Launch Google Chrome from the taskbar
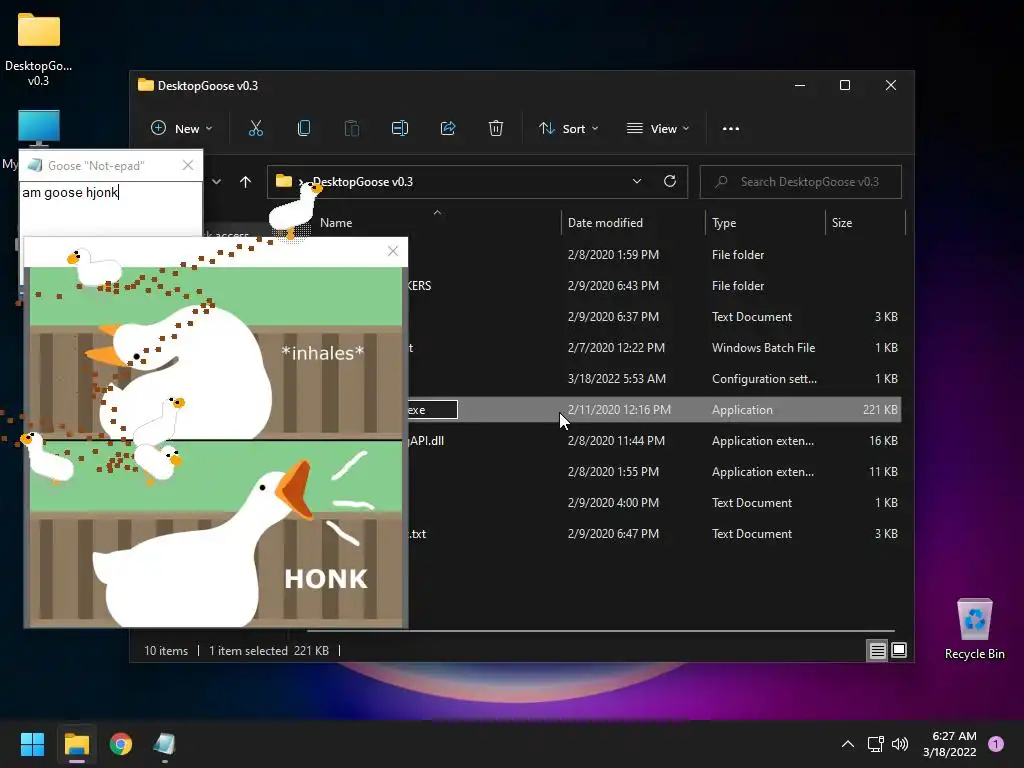 pyautogui.click(x=121, y=744)
